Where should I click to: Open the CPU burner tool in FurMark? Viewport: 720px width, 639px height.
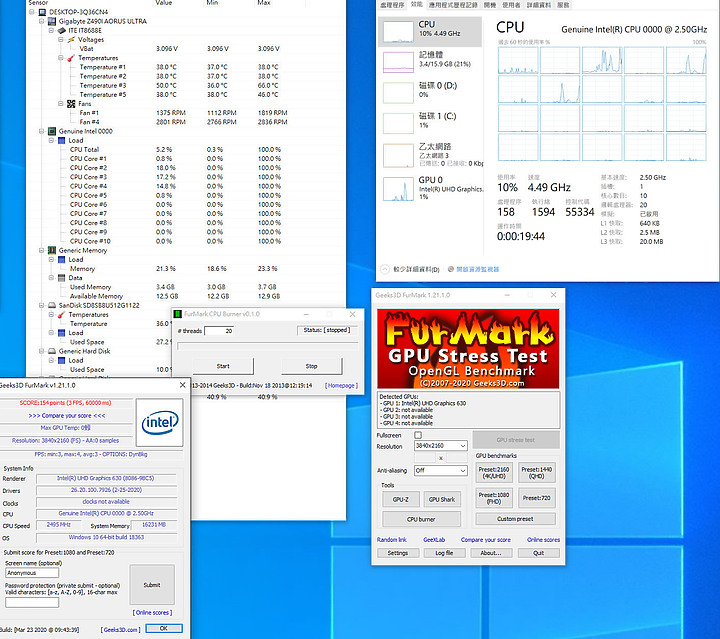click(421, 519)
